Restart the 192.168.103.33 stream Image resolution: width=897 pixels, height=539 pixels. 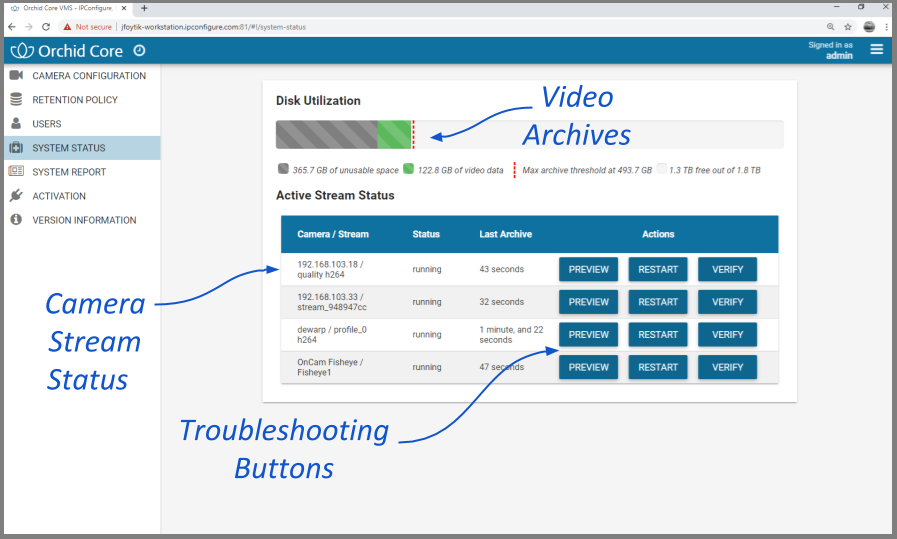click(658, 302)
